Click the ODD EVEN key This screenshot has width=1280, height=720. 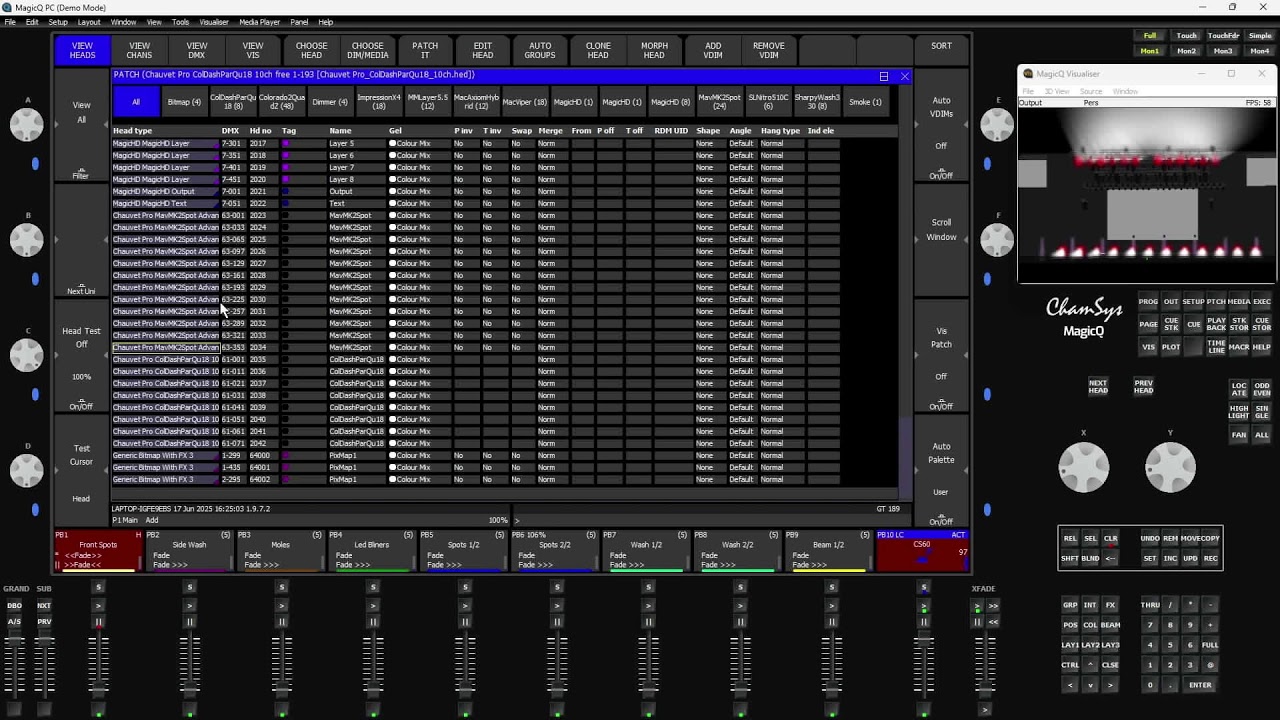click(x=1262, y=389)
